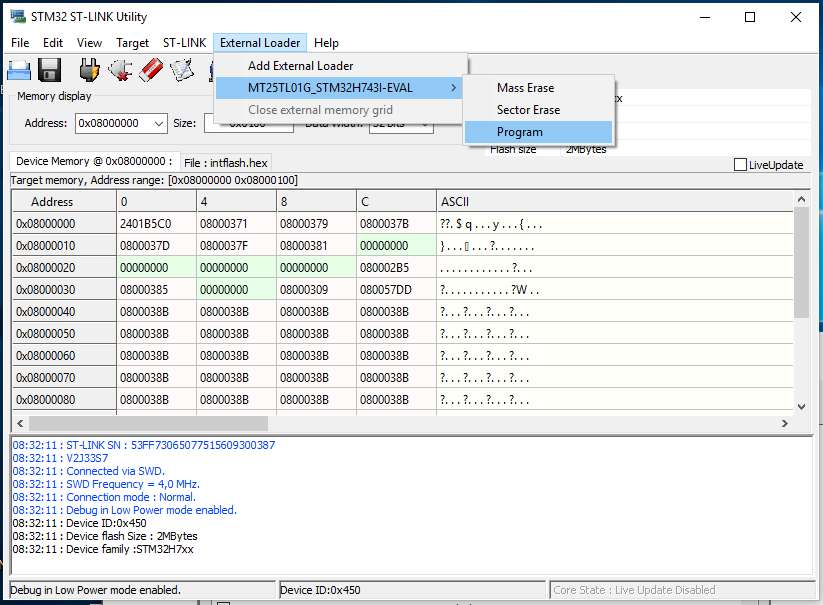This screenshot has width=823, height=605.
Task: Open the Target menu
Action: coord(132,43)
